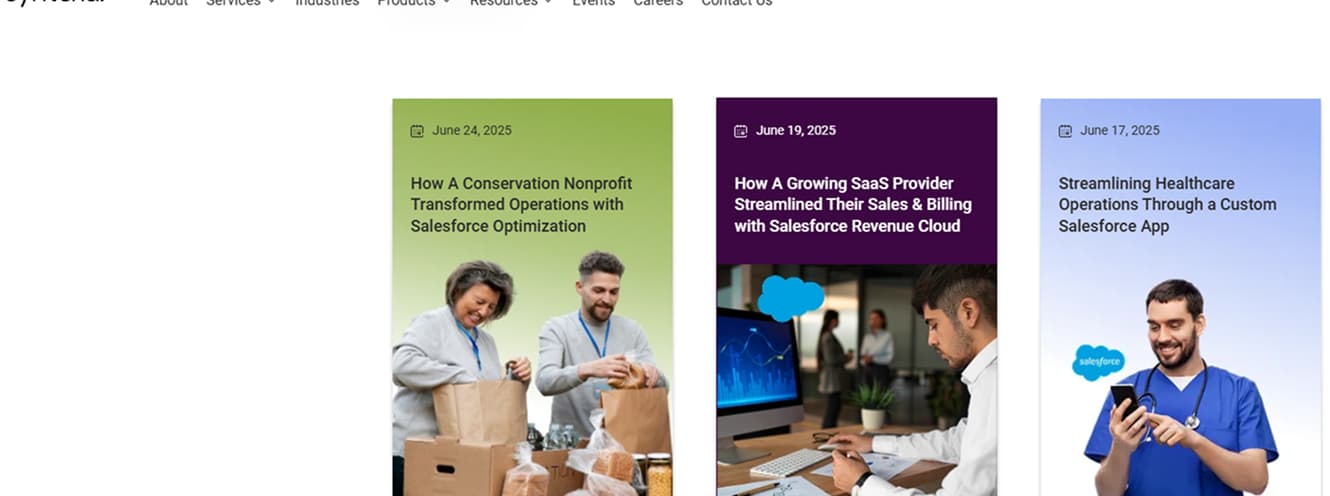Click the calendar icon beside June 24, 2025
1330x496 pixels.
tap(417, 131)
